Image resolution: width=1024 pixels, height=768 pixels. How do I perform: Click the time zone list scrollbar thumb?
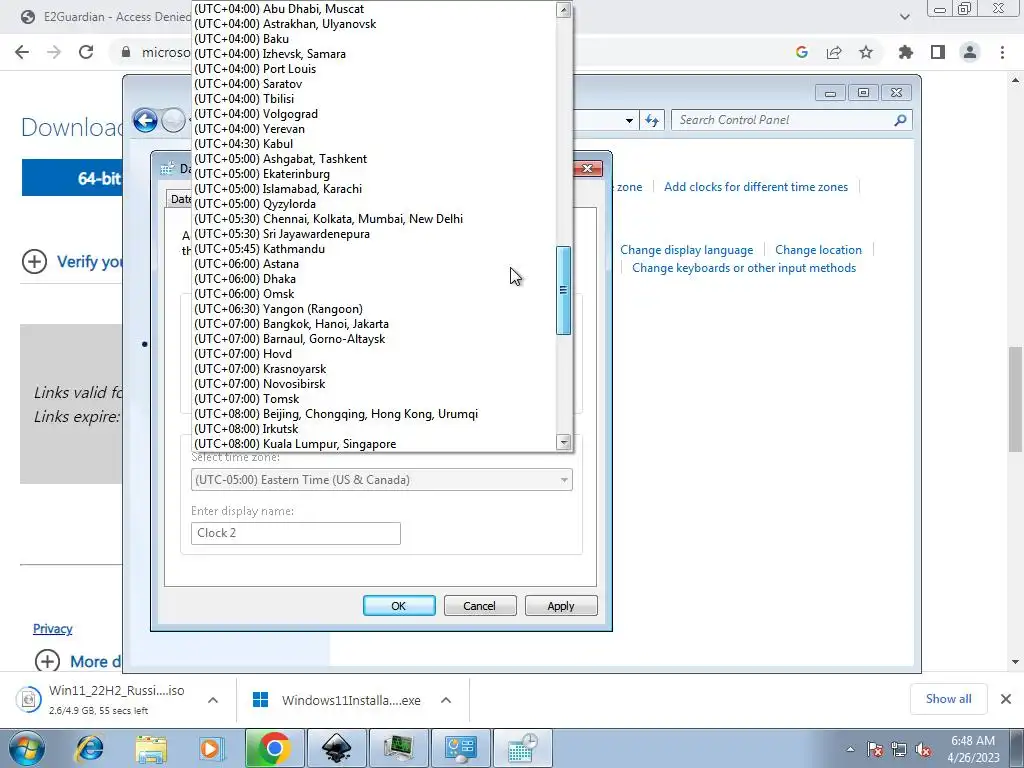tap(564, 291)
